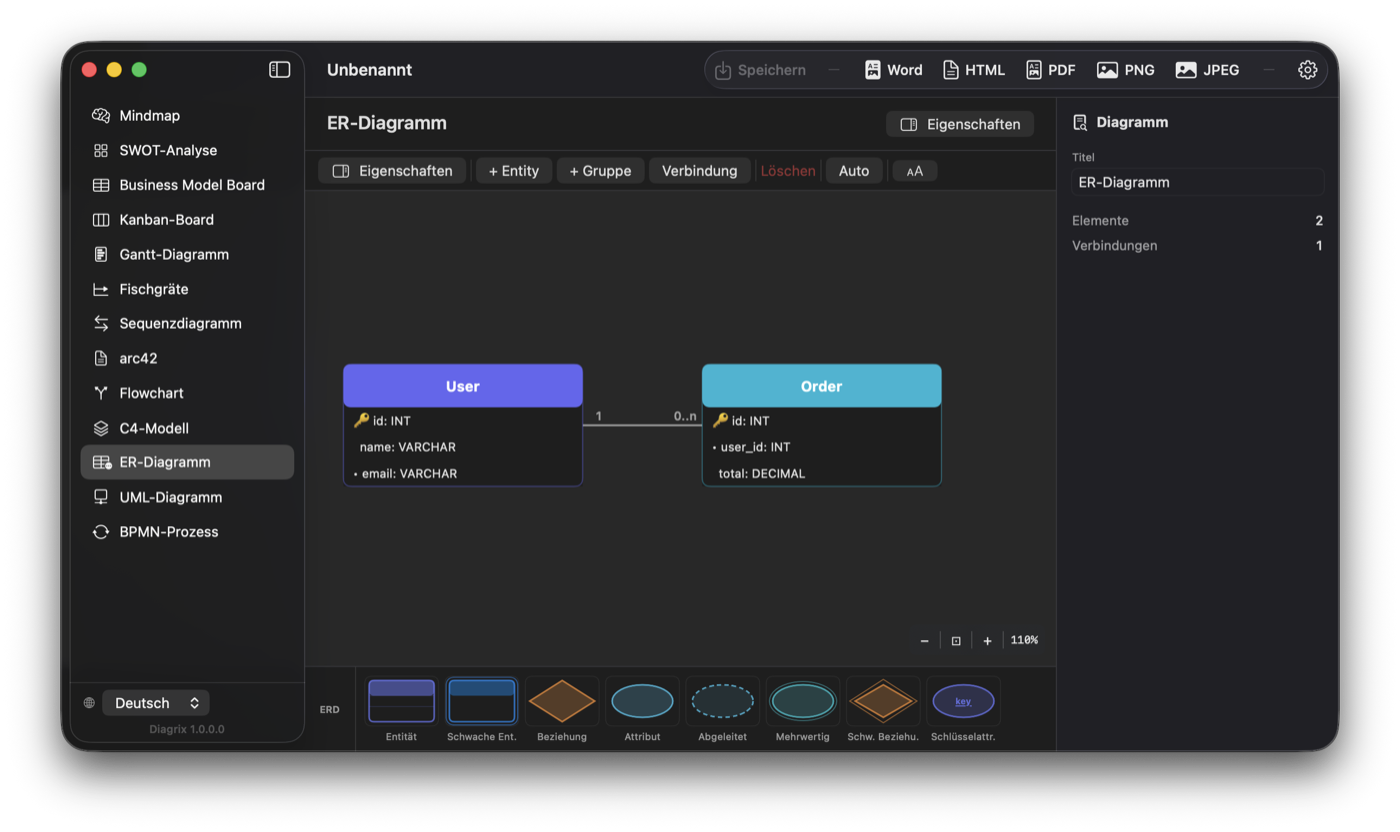The height and width of the screenshot is (832, 1400).
Task: Click the Speichern button
Action: [760, 70]
